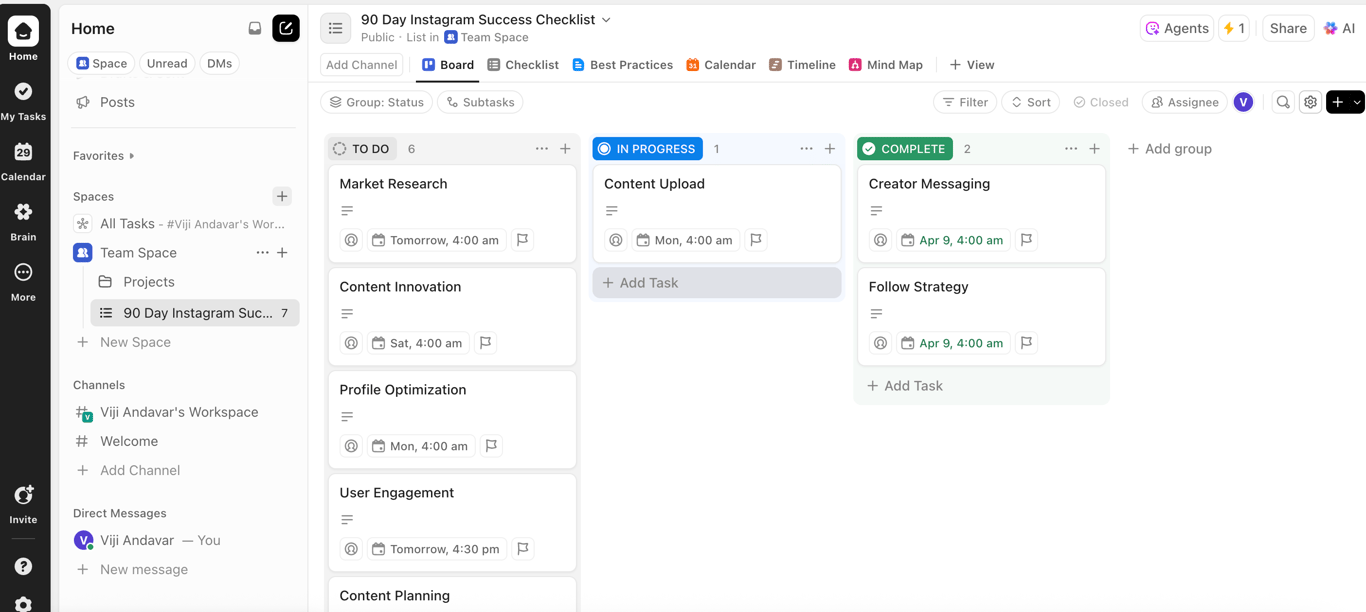The height and width of the screenshot is (612, 1366).
Task: Set a priority flag on Market Research
Action: 521,240
